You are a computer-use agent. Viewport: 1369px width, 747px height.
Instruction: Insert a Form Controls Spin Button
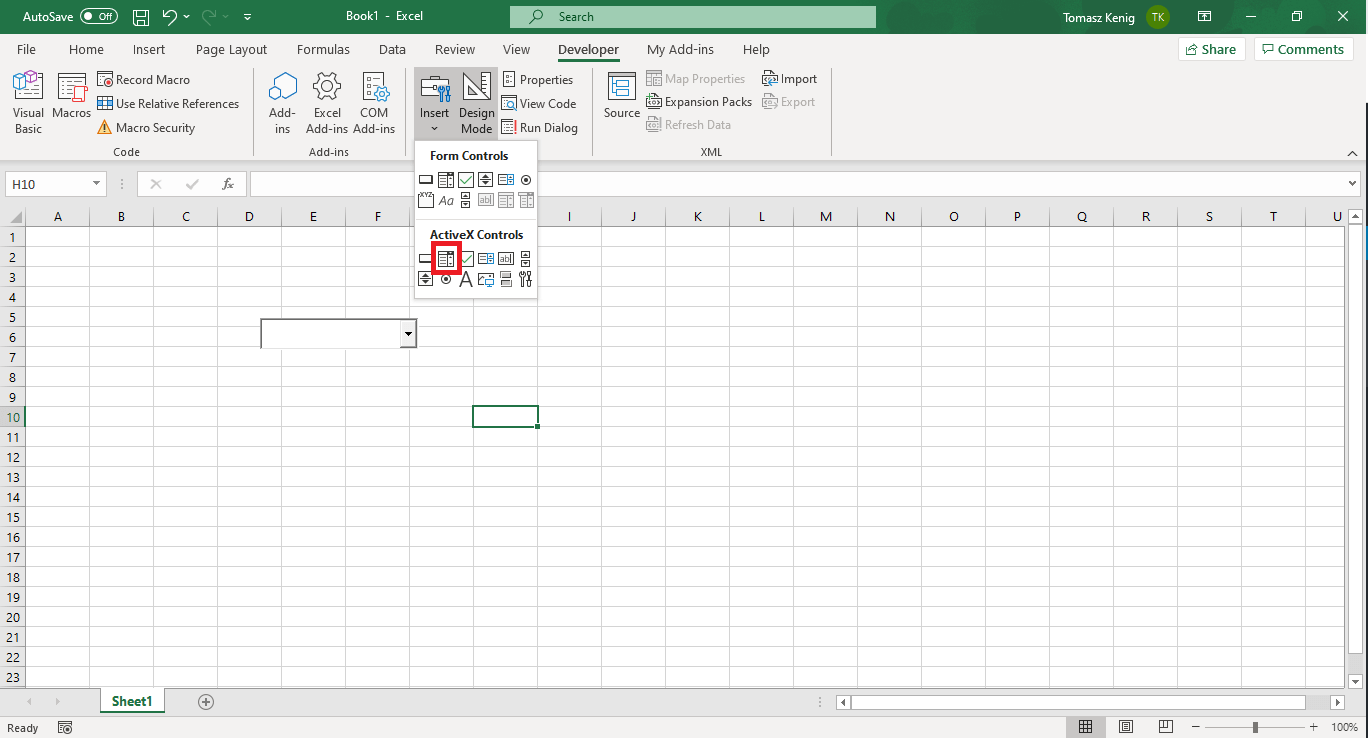[485, 180]
